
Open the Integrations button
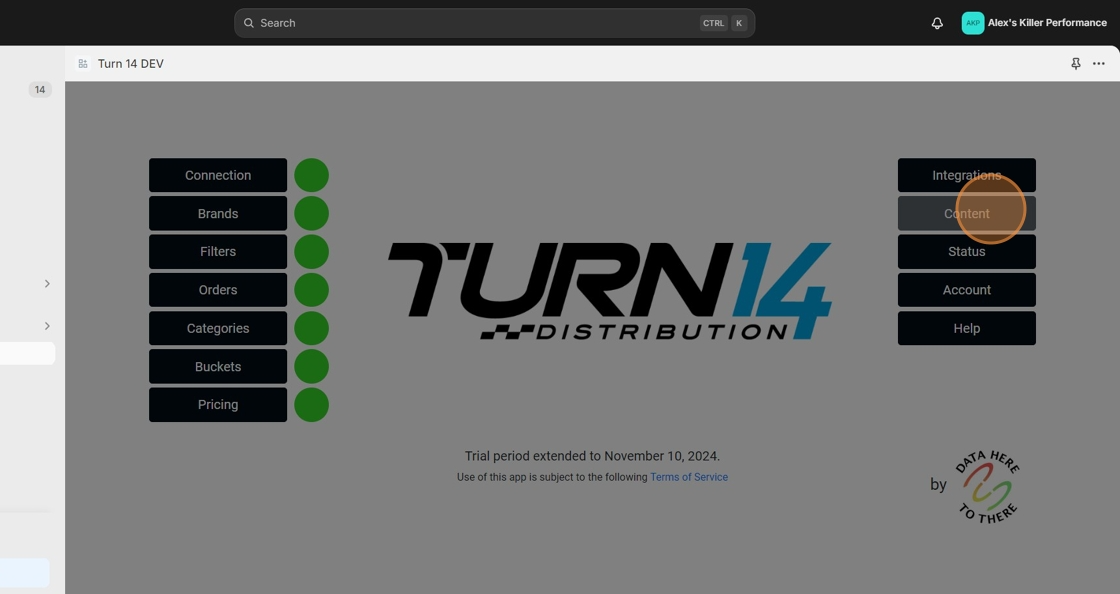(x=966, y=175)
